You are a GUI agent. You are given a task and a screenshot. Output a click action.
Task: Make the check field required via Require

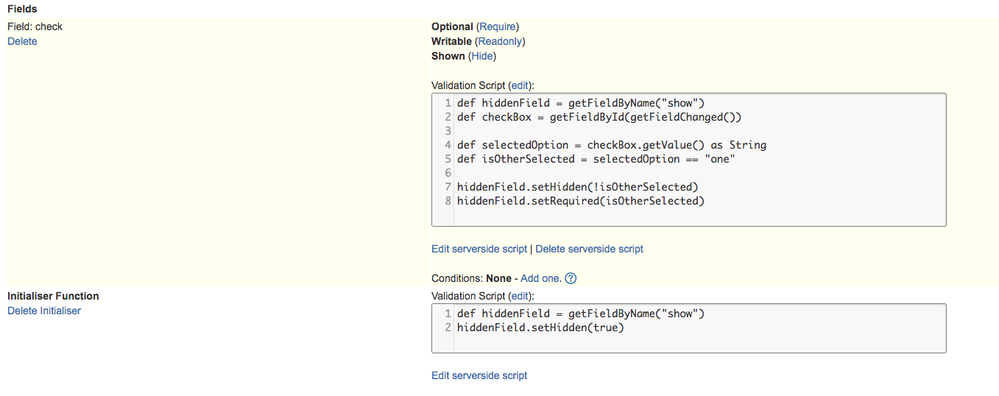[x=498, y=27]
